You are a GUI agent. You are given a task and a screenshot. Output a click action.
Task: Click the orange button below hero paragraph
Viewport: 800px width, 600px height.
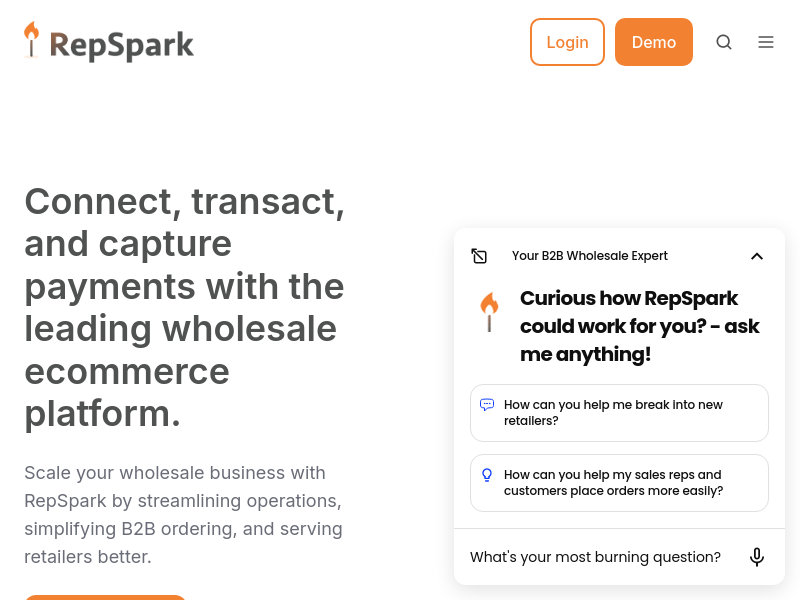click(x=105, y=597)
